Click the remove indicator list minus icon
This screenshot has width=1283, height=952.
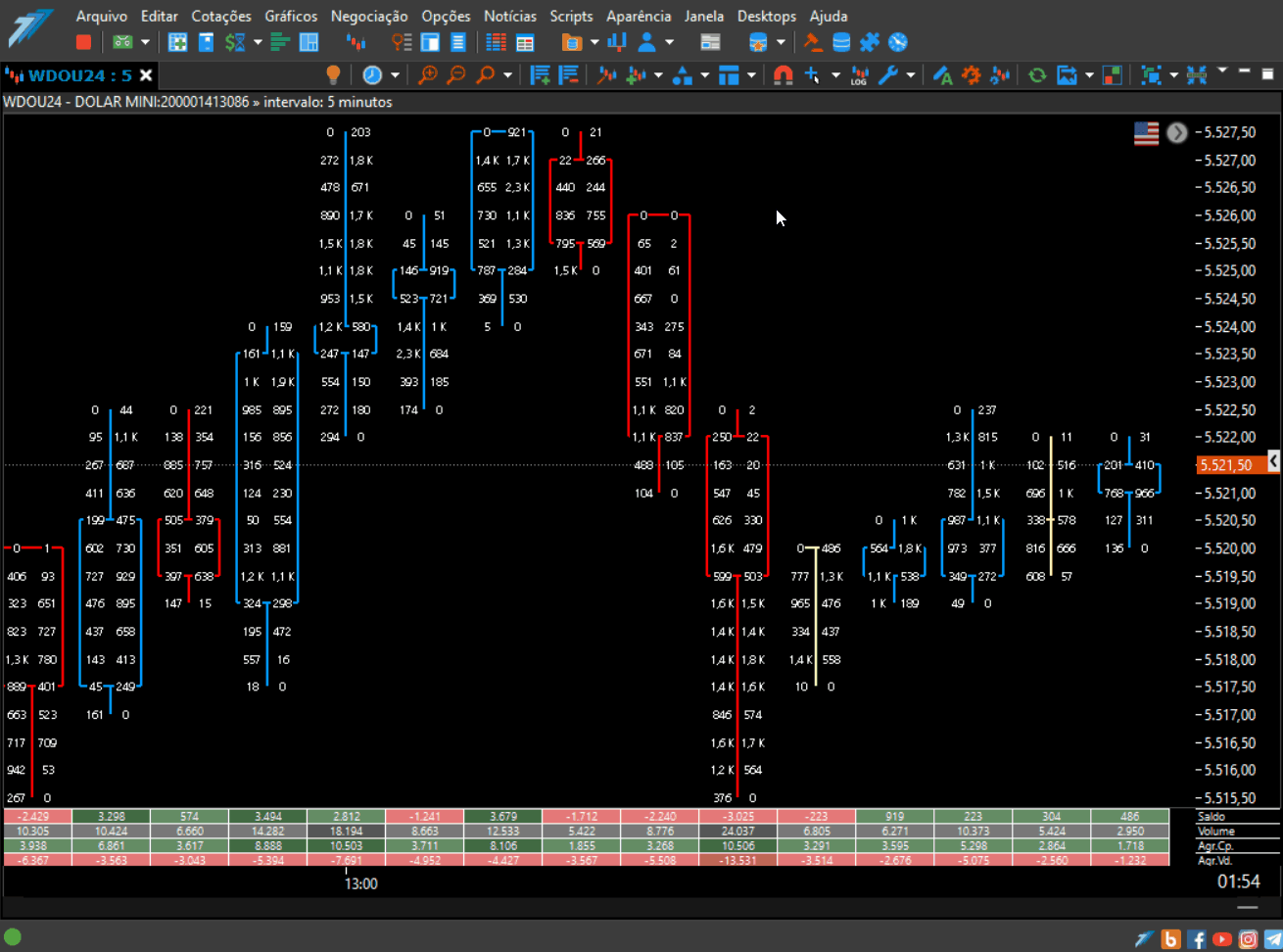pos(568,74)
